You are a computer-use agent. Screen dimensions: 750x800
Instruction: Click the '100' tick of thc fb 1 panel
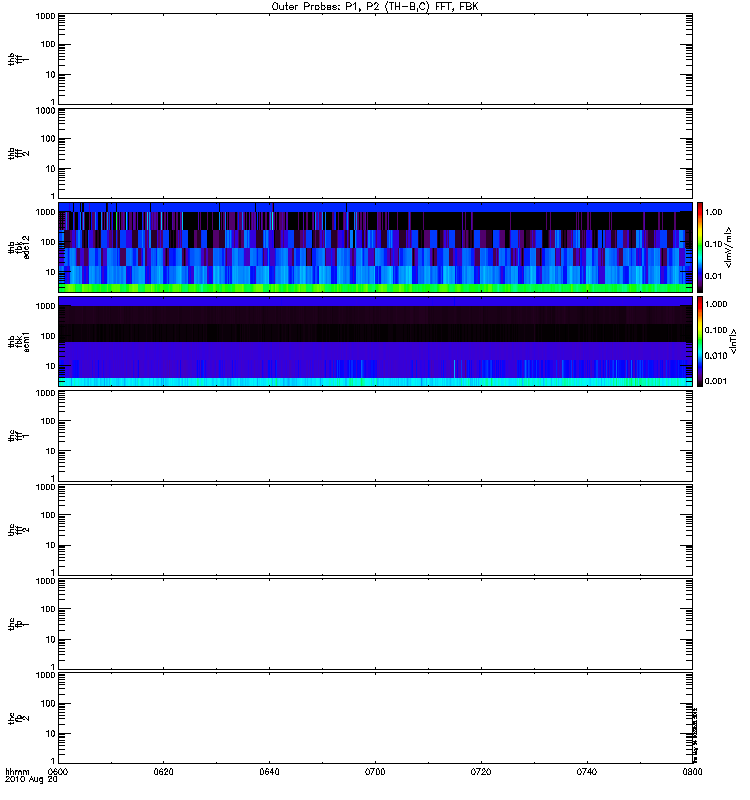tap(48, 610)
